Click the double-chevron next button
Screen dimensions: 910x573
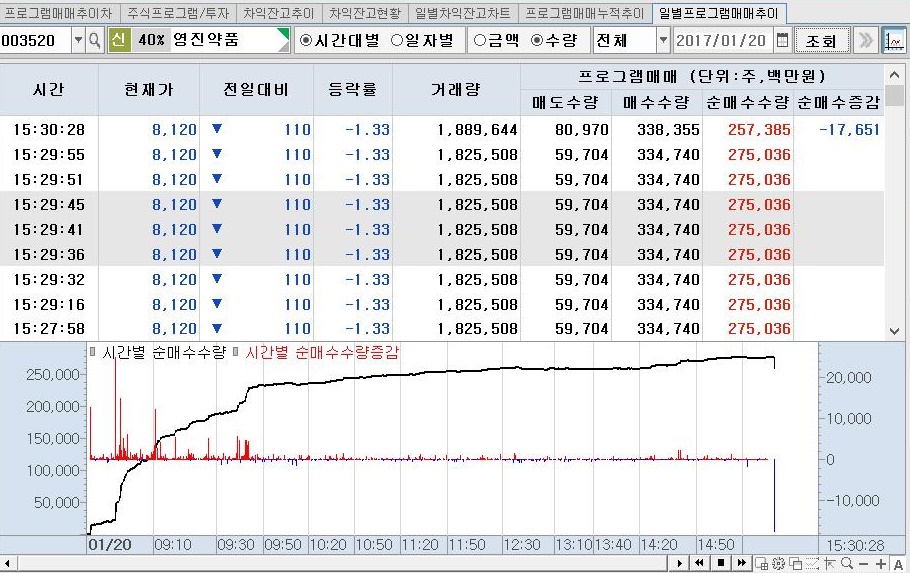865,40
